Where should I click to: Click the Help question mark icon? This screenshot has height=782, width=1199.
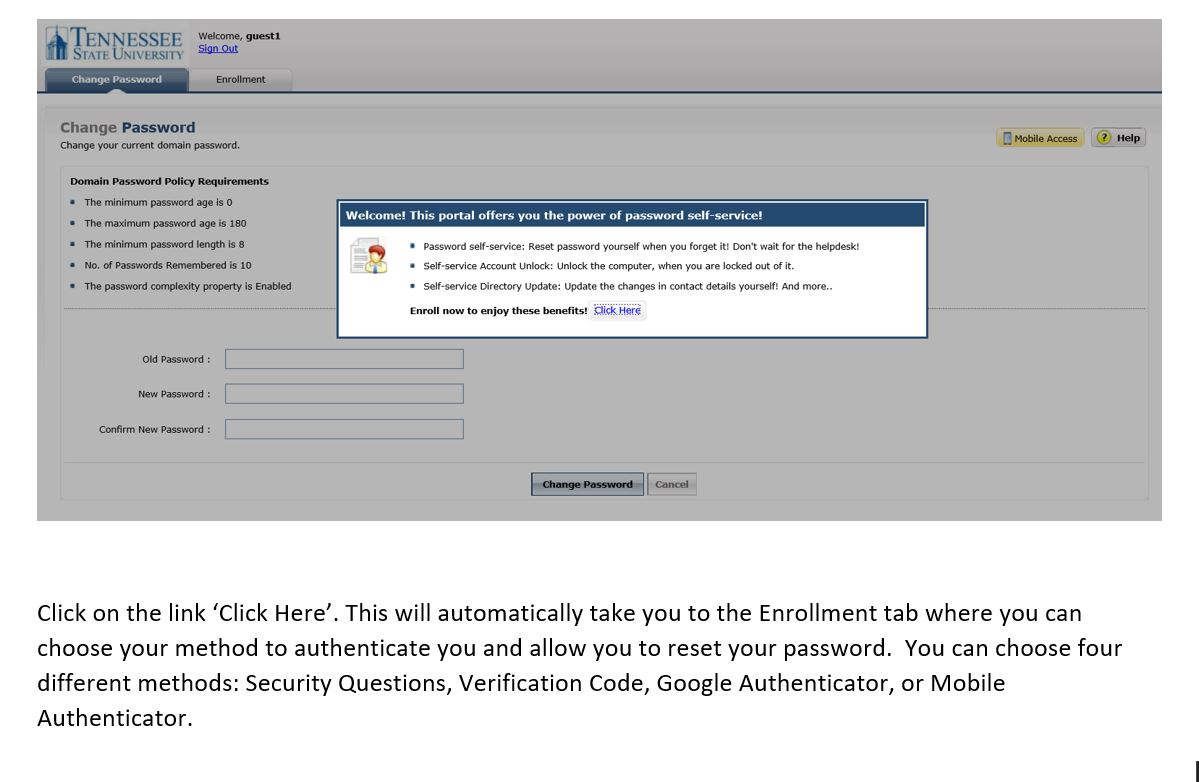1103,138
